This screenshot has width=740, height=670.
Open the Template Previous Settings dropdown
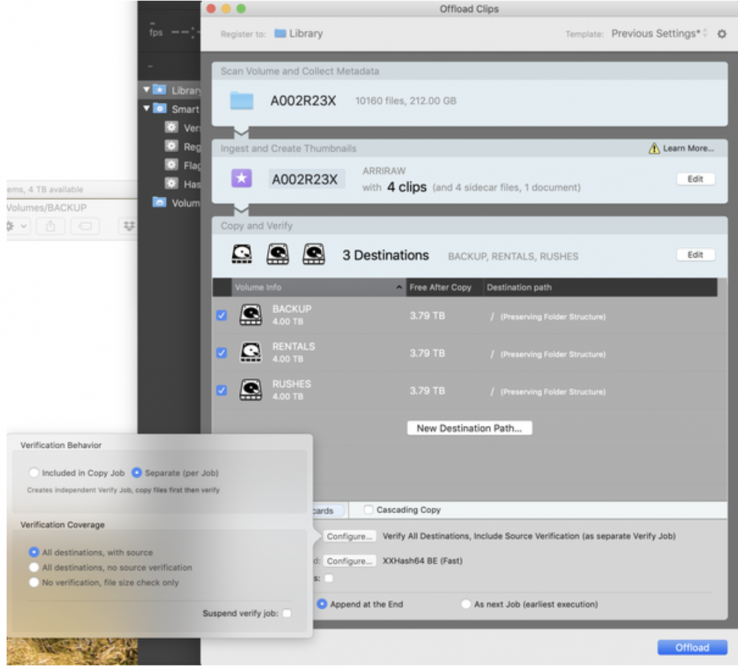tap(659, 34)
